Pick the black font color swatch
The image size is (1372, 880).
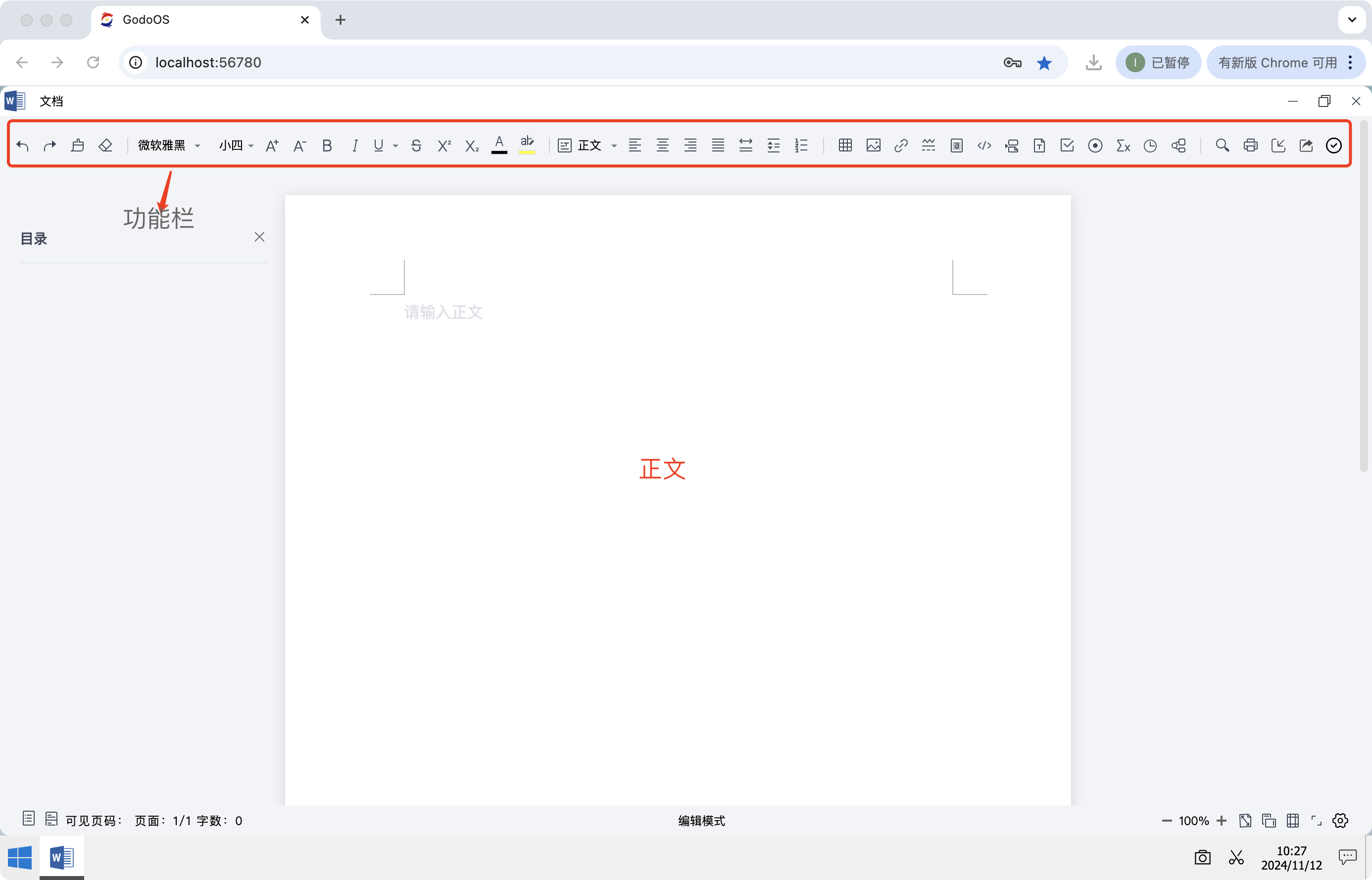pyautogui.click(x=499, y=145)
